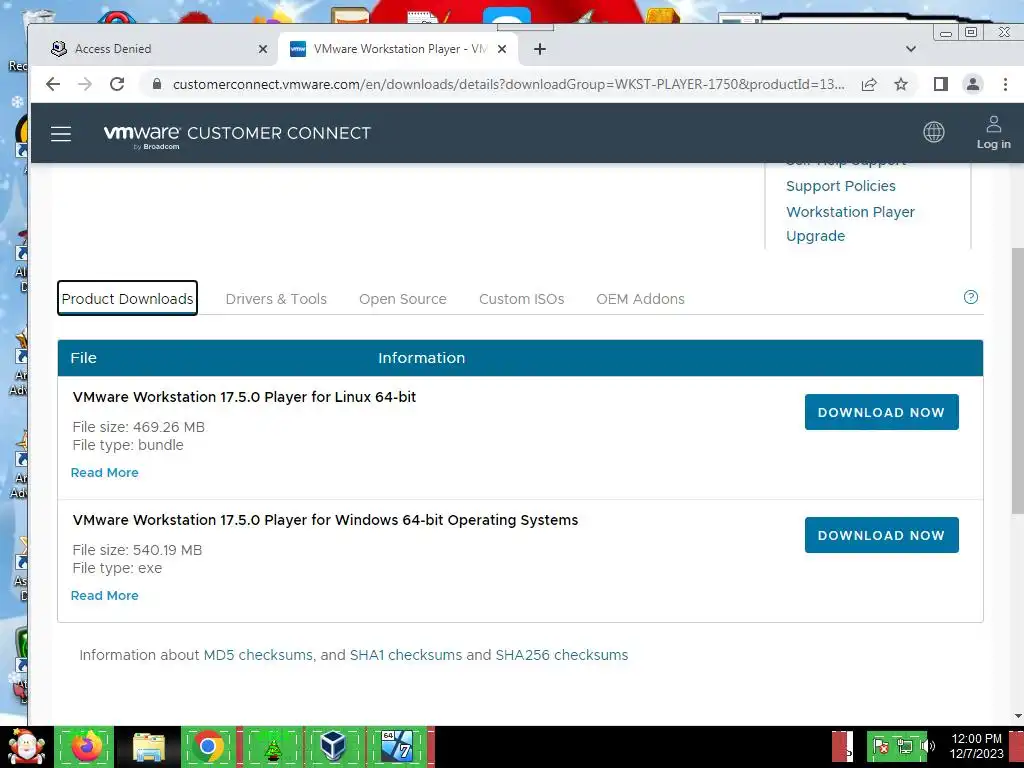Viewport: 1024px width, 768px height.
Task: Download the Linux 64-bit Player
Action: tap(882, 412)
